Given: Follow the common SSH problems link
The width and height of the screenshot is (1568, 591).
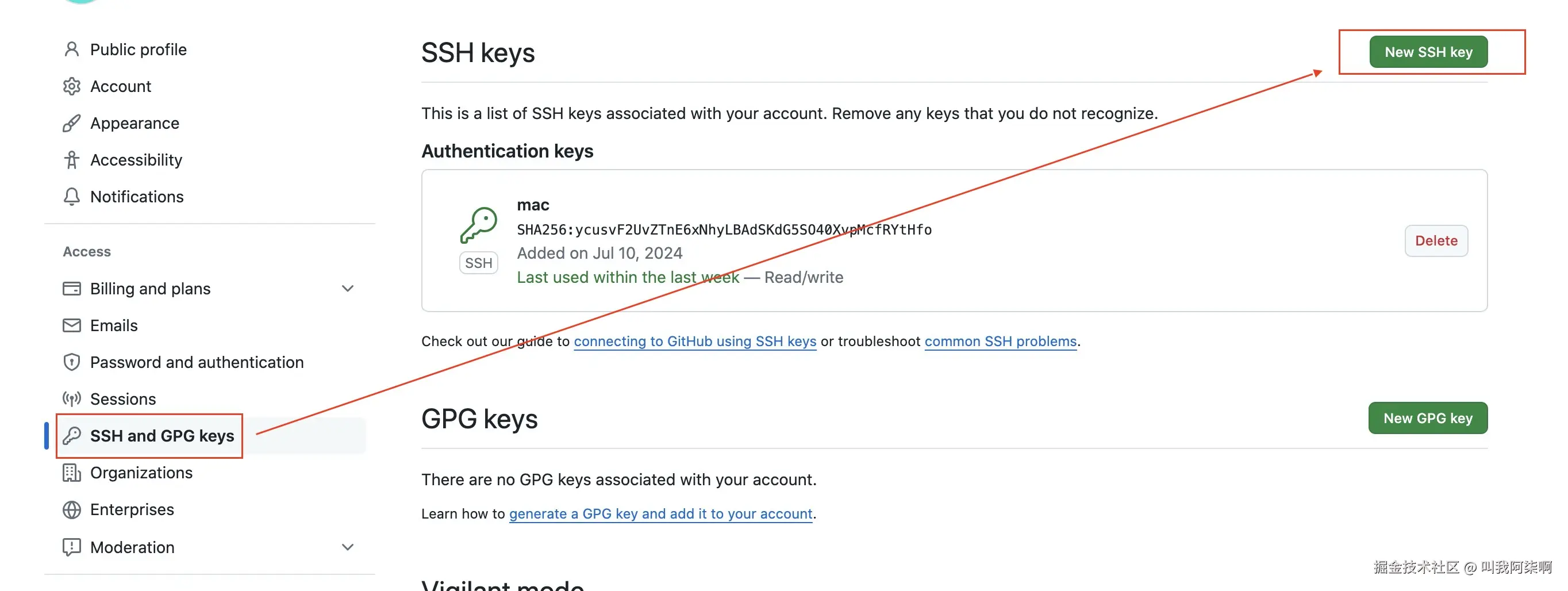Looking at the screenshot, I should [1000, 341].
